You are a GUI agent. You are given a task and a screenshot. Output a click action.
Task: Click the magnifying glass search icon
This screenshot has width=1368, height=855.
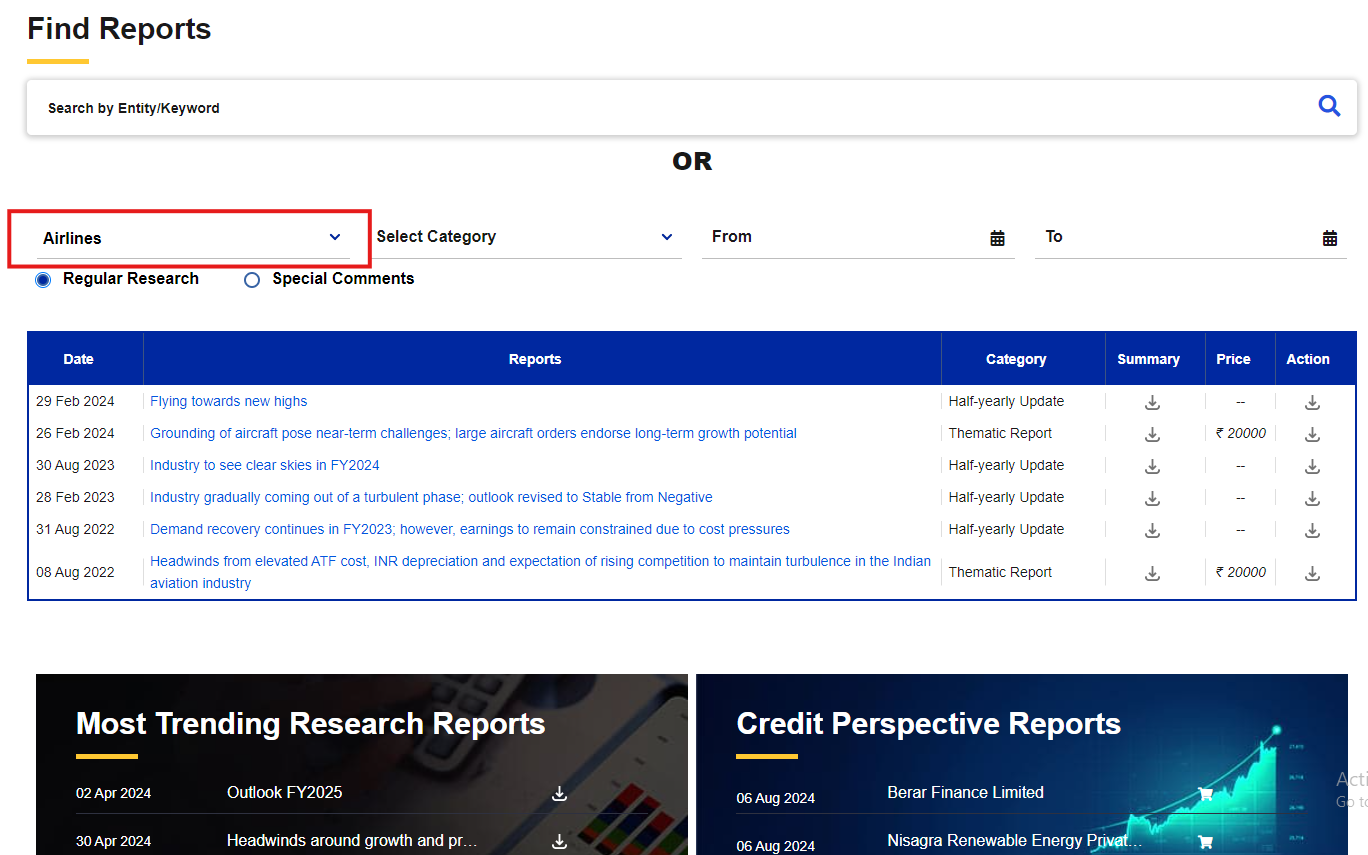[x=1329, y=106]
